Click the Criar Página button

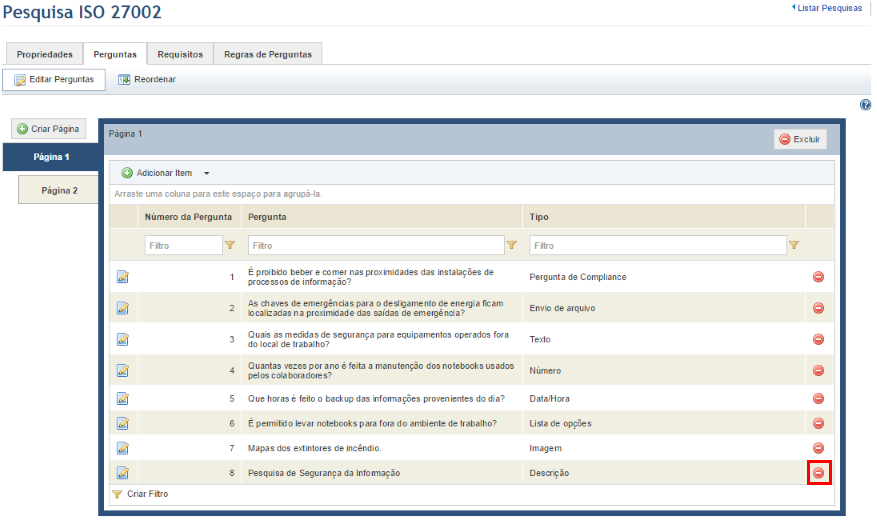(49, 129)
